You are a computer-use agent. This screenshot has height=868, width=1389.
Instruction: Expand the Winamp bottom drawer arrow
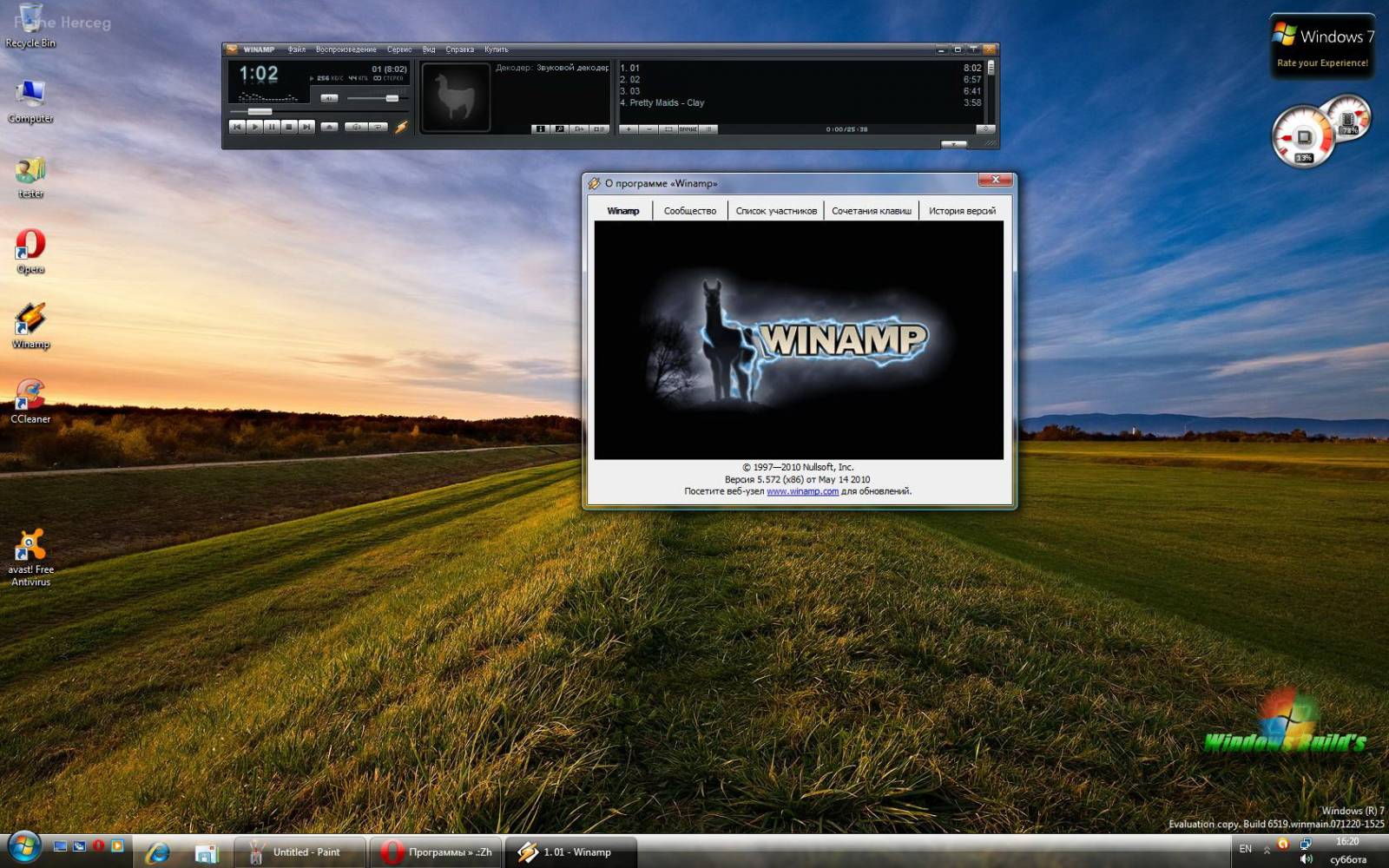coord(954,144)
